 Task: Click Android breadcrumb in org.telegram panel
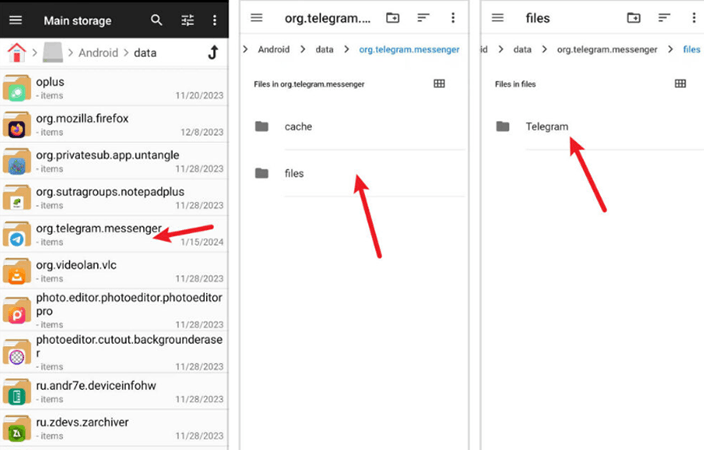273,49
